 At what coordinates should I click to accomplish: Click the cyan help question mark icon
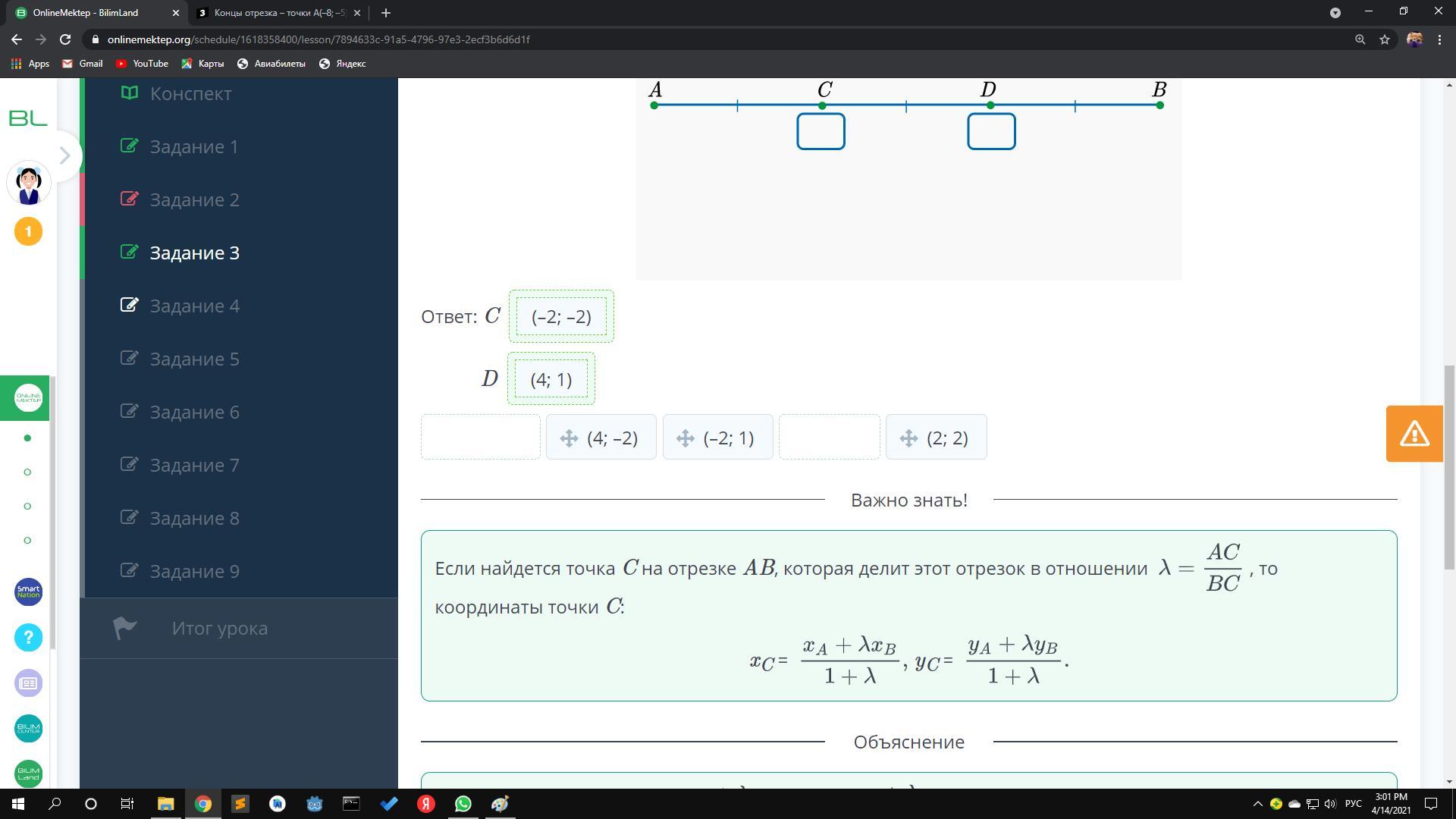click(x=28, y=637)
